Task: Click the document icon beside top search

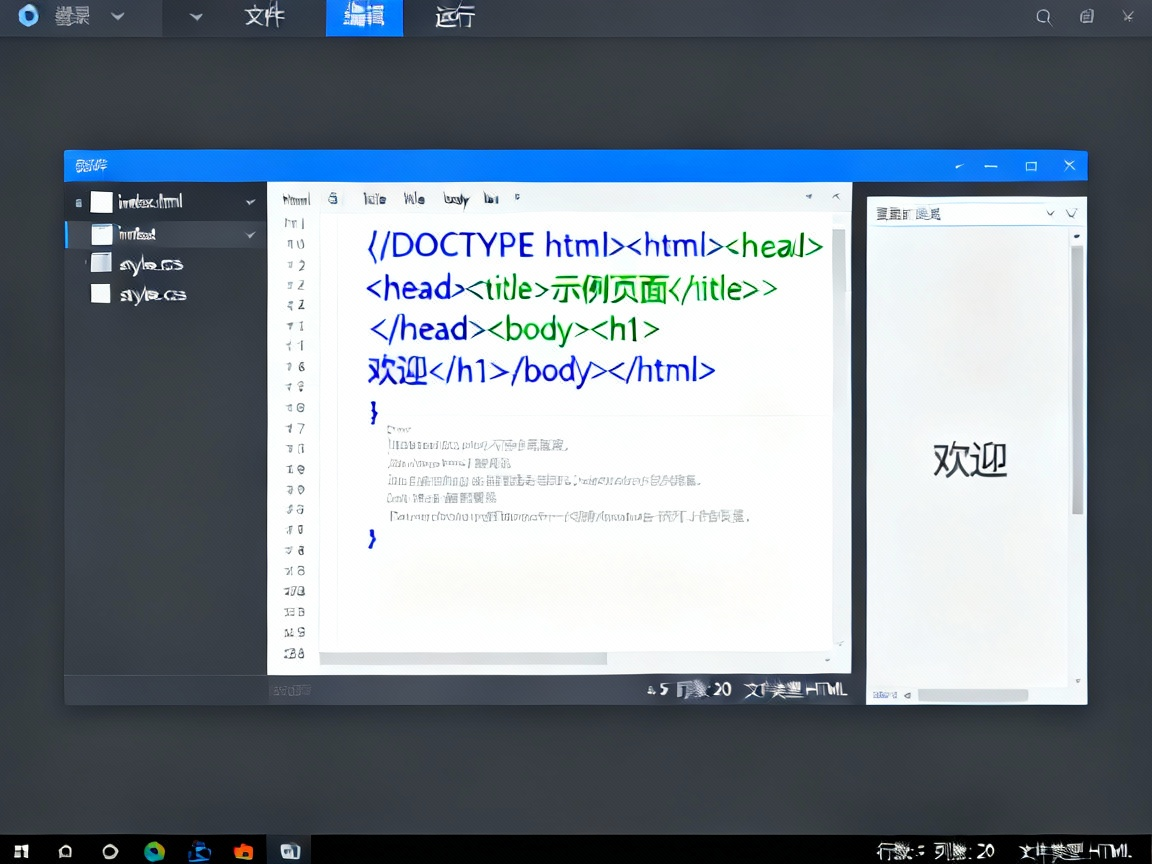Action: tap(1087, 17)
